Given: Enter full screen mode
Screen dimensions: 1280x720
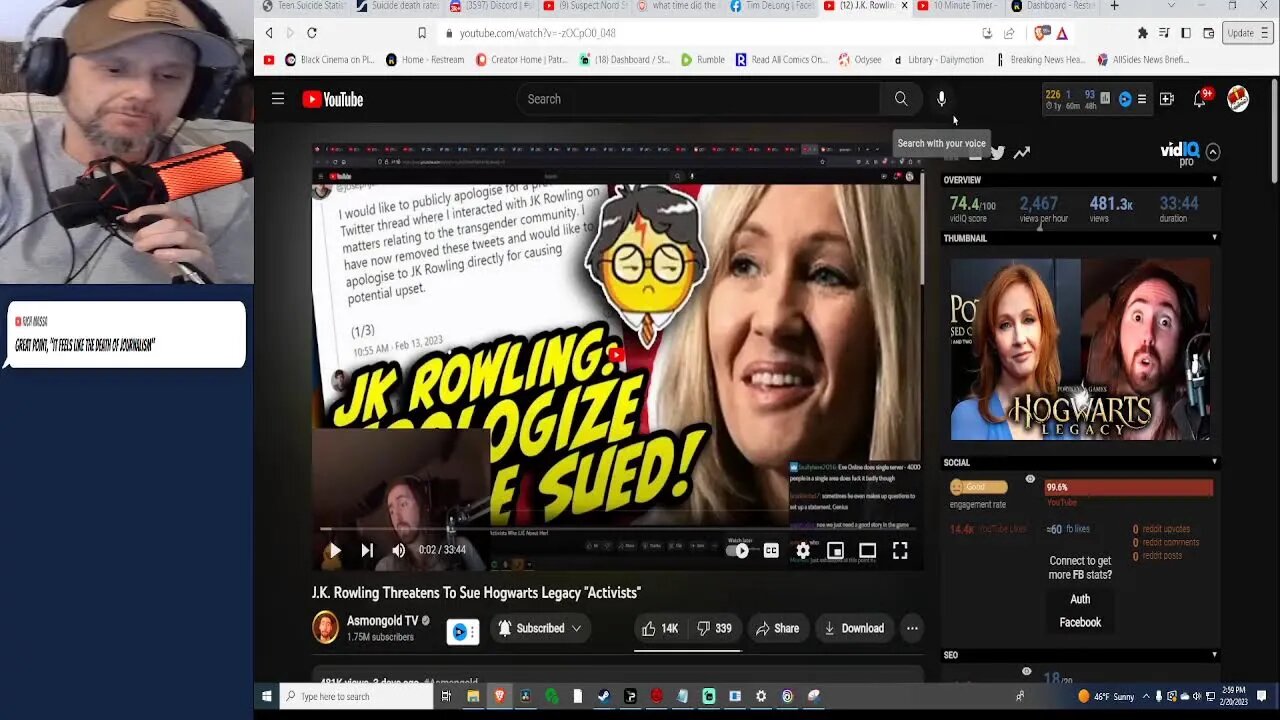Looking at the screenshot, I should point(900,550).
